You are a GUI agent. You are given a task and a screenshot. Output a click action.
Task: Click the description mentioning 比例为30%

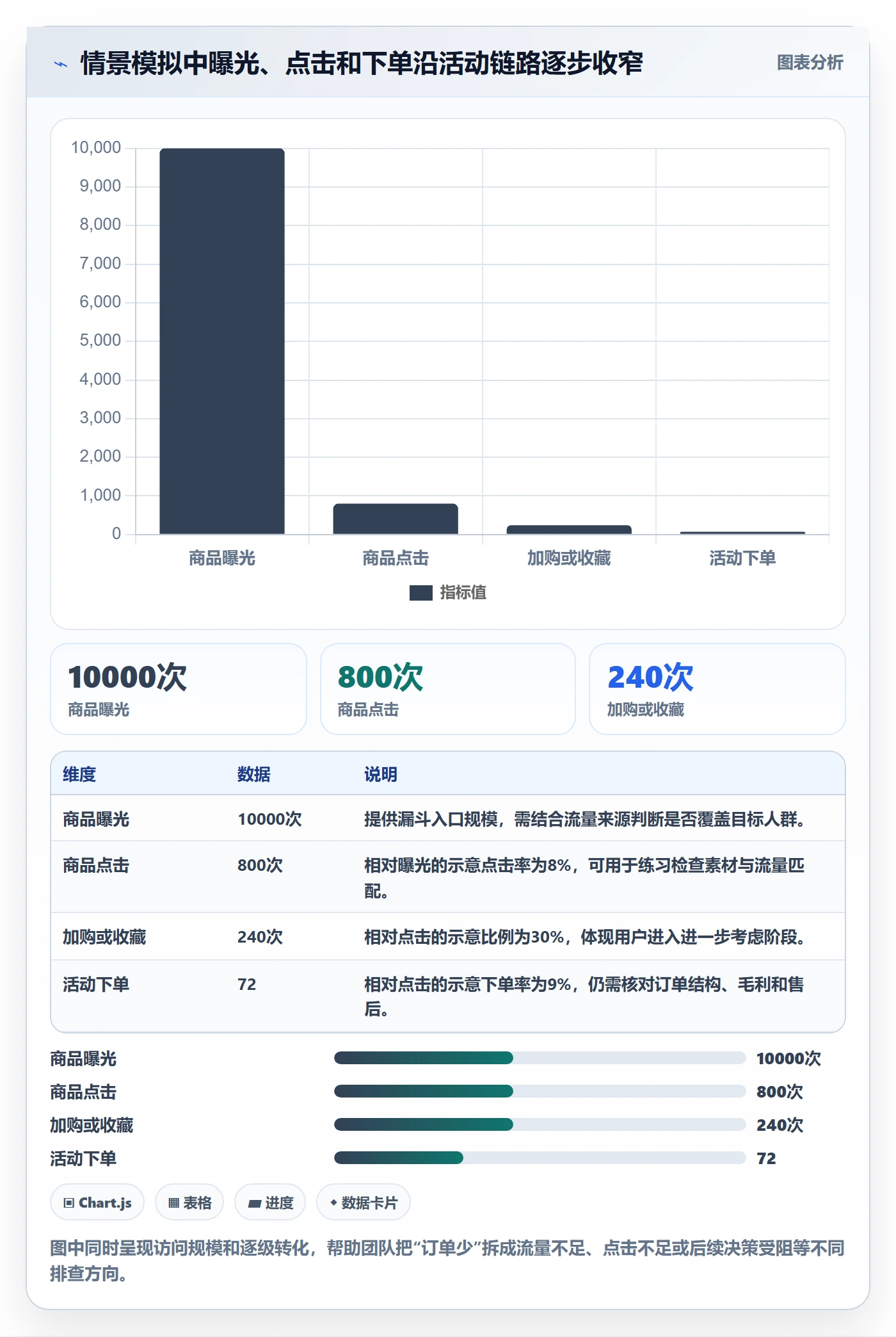(x=586, y=937)
